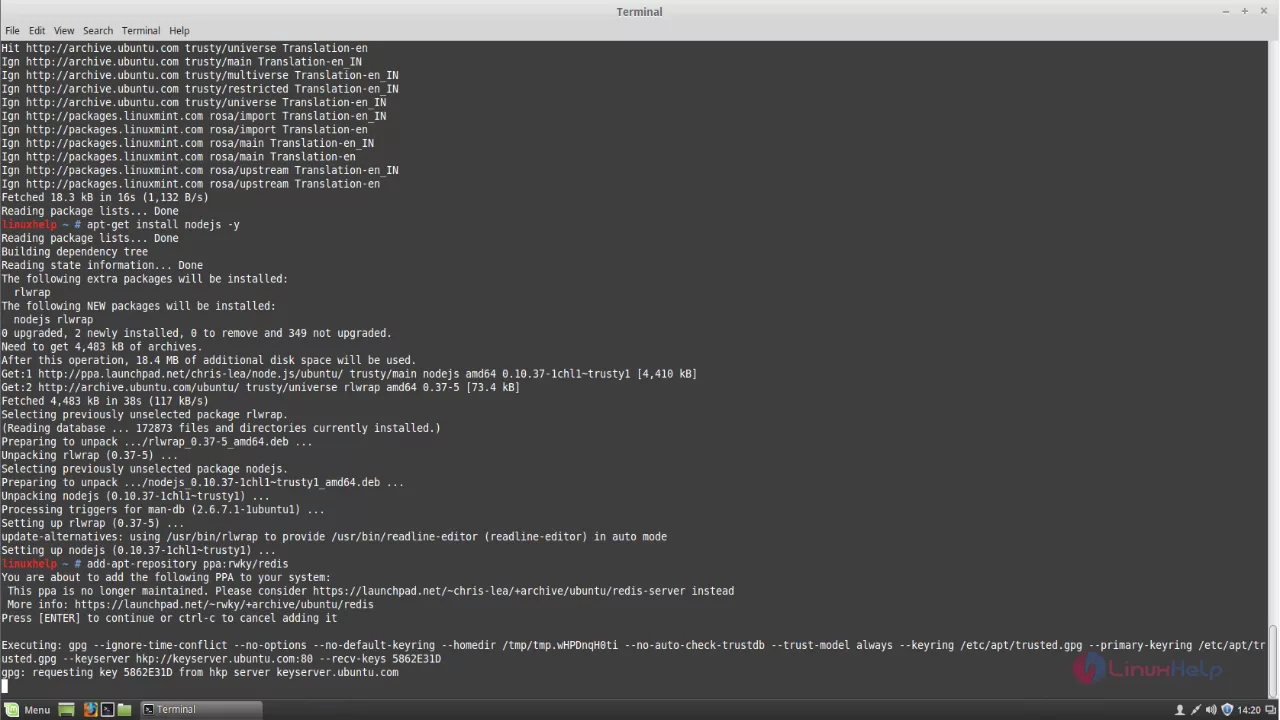Click the window list icon in tray
Viewport: 1280px width, 720px height.
point(1271,710)
